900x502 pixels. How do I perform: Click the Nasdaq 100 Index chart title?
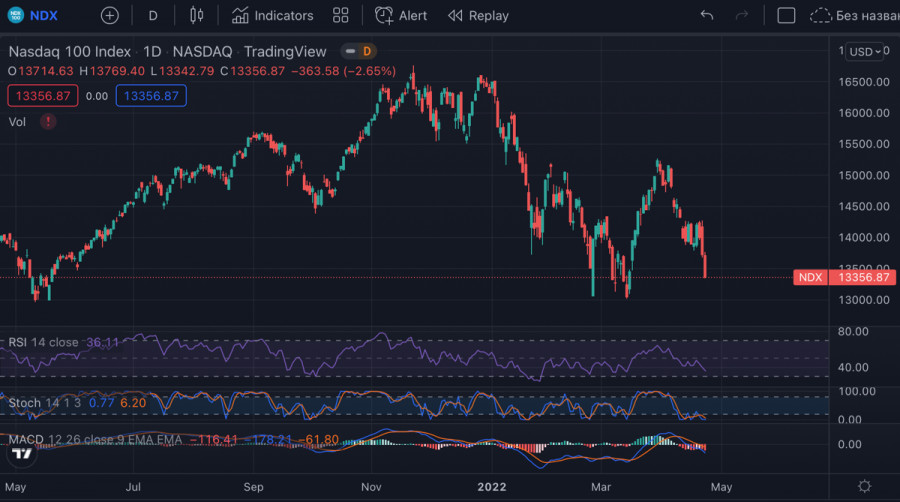(x=69, y=52)
